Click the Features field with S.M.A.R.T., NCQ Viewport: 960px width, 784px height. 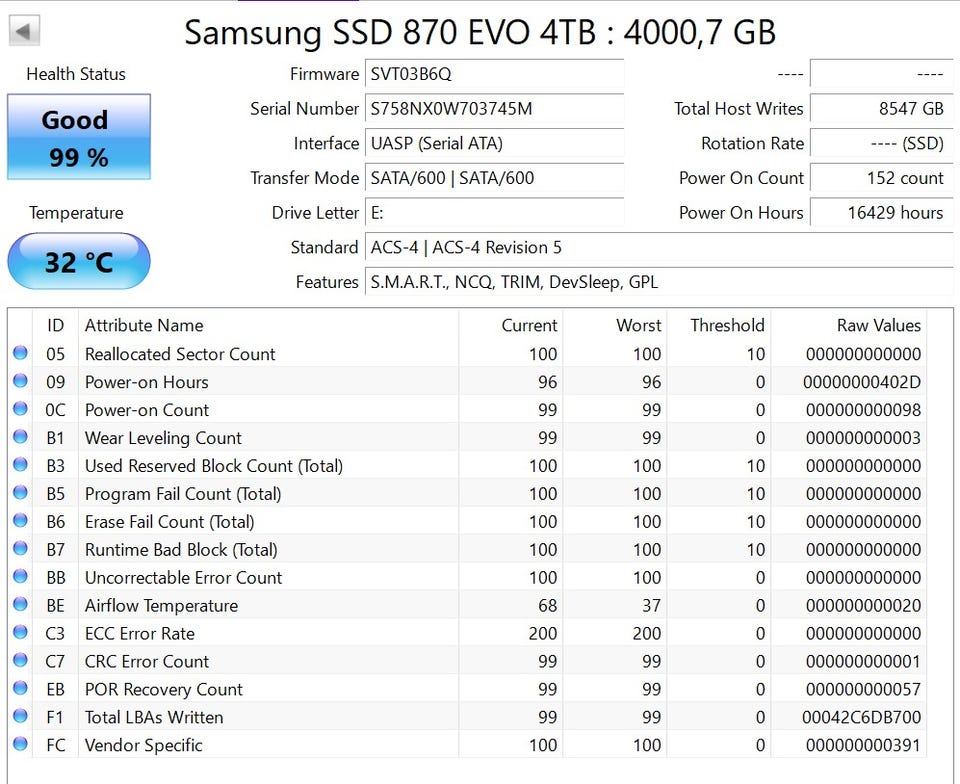tap(659, 282)
